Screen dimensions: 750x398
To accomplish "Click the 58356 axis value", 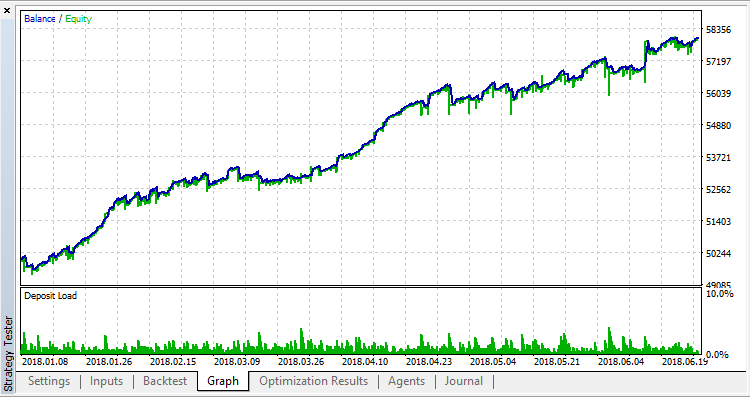I will (718, 30).
